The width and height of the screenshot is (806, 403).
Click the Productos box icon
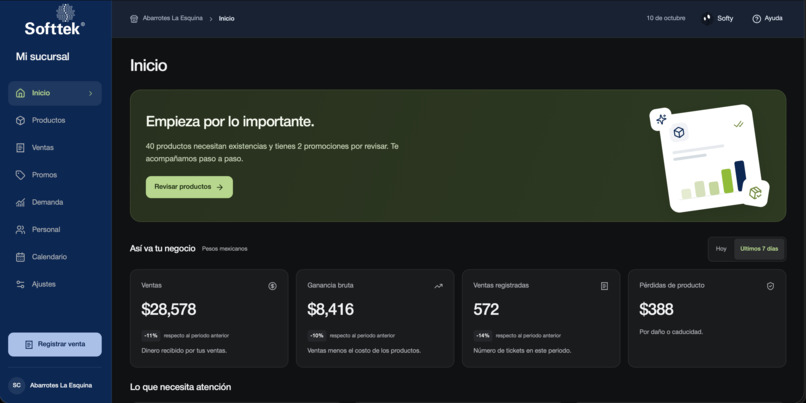(x=21, y=120)
